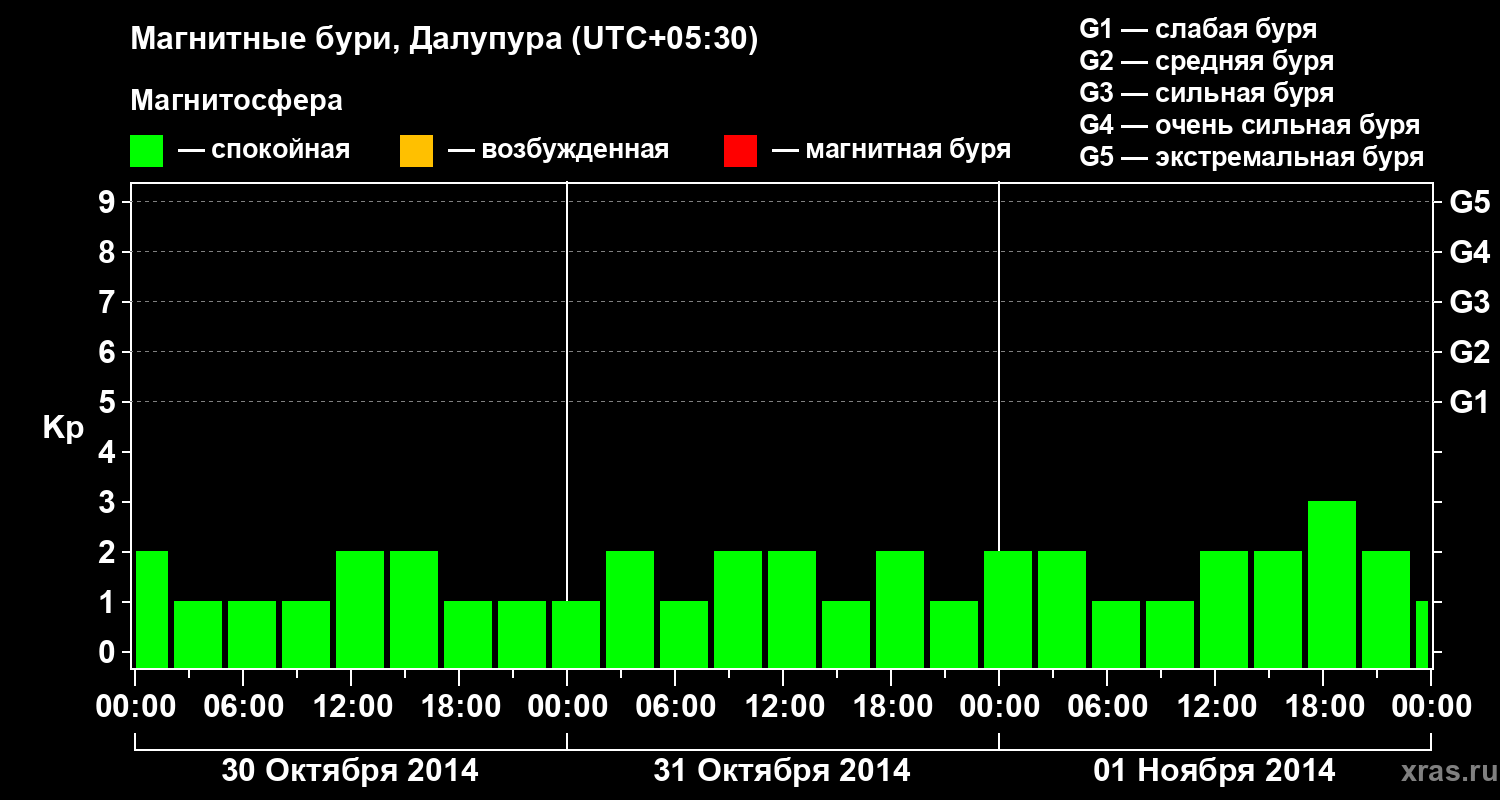
Task: Click the G5 label on the right axis
Action: [1469, 202]
